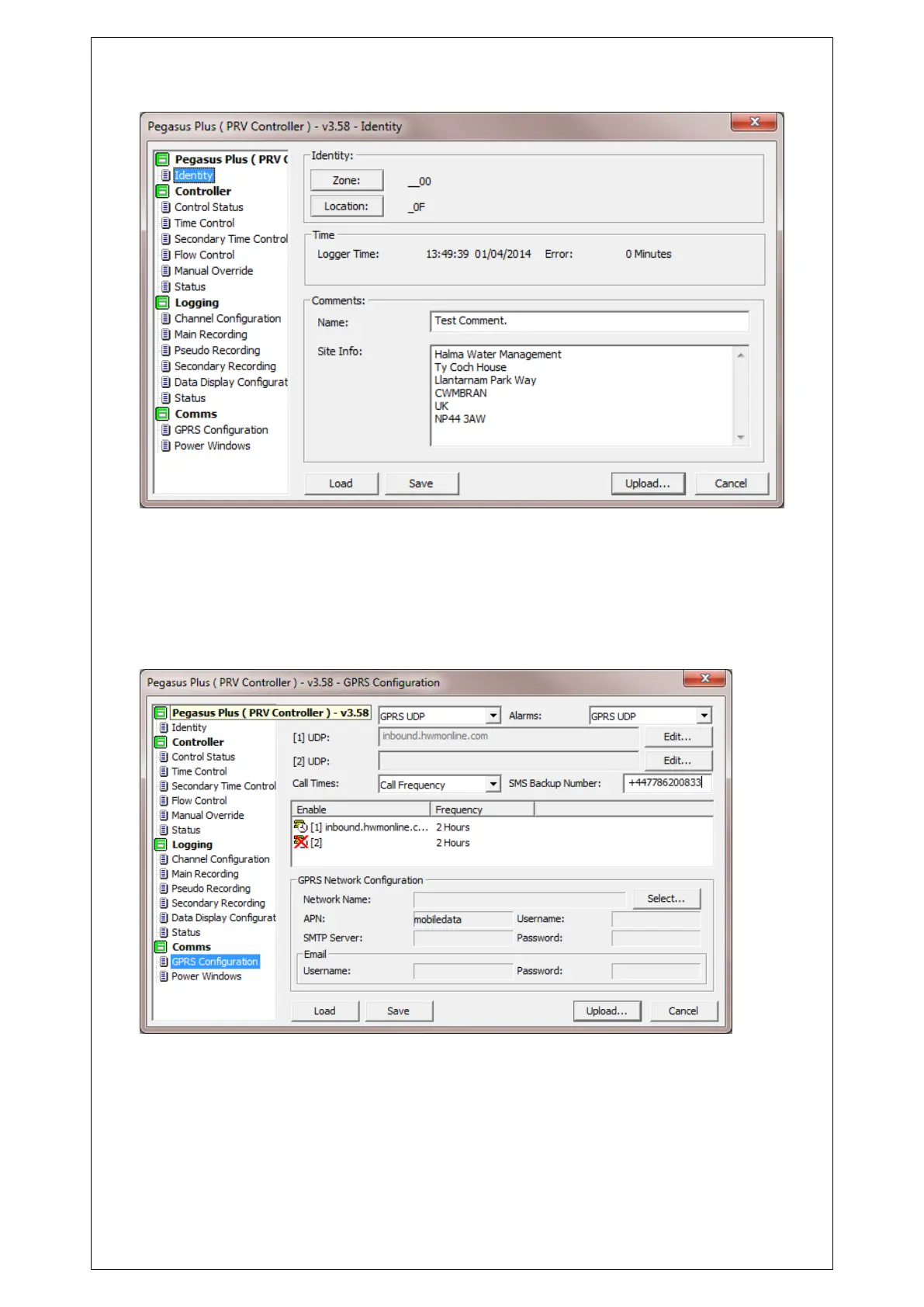Open Manual Override in GPRS window tree
This screenshot has width=924, height=1307.
[x=207, y=816]
